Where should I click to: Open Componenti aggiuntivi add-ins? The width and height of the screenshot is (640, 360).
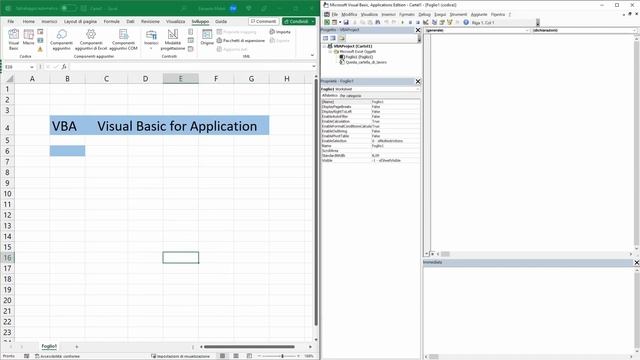[x=61, y=40]
